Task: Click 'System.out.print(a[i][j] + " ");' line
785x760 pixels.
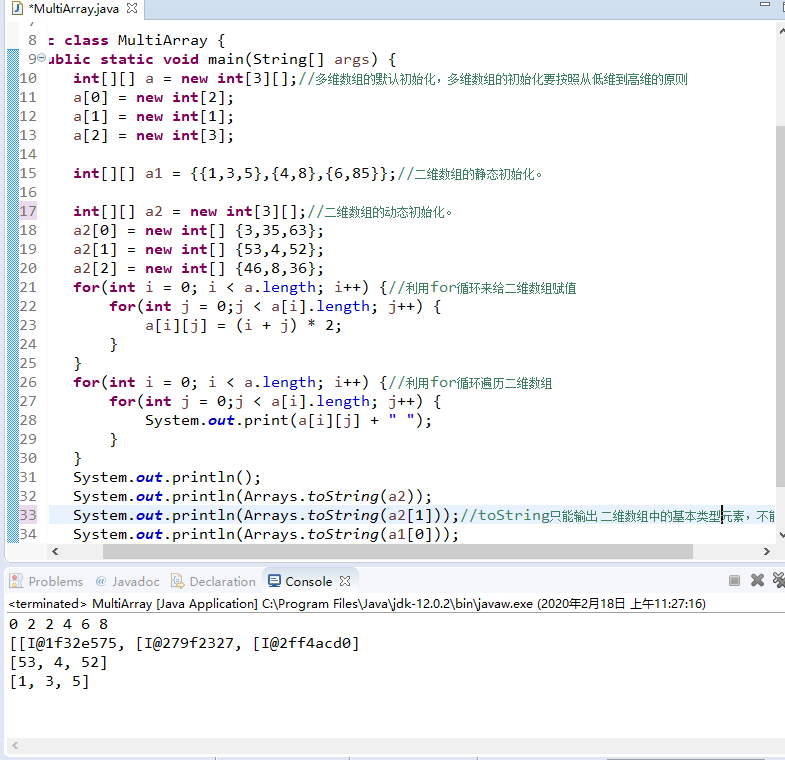Action: pyautogui.click(x=288, y=421)
